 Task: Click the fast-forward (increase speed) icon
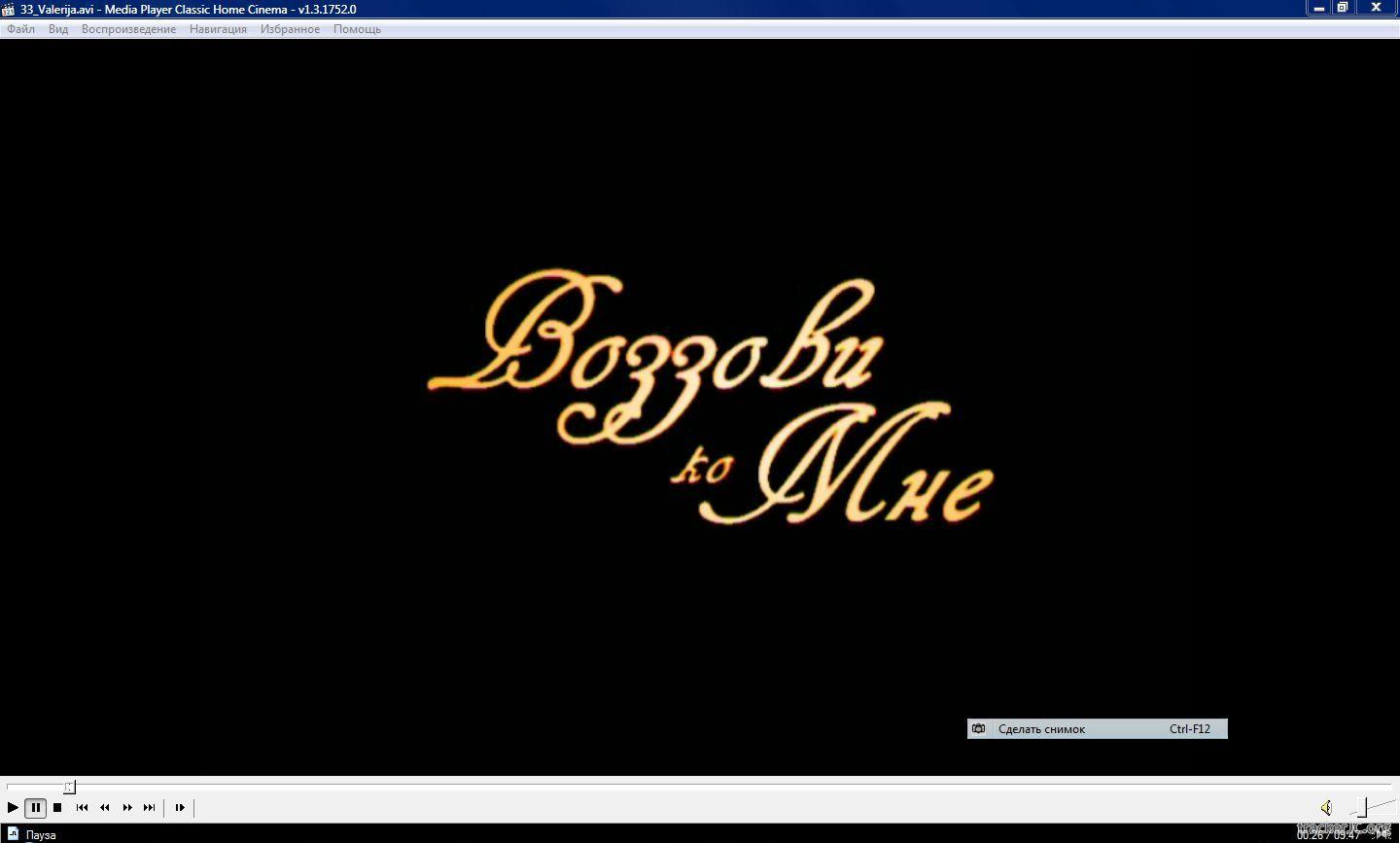coord(127,807)
